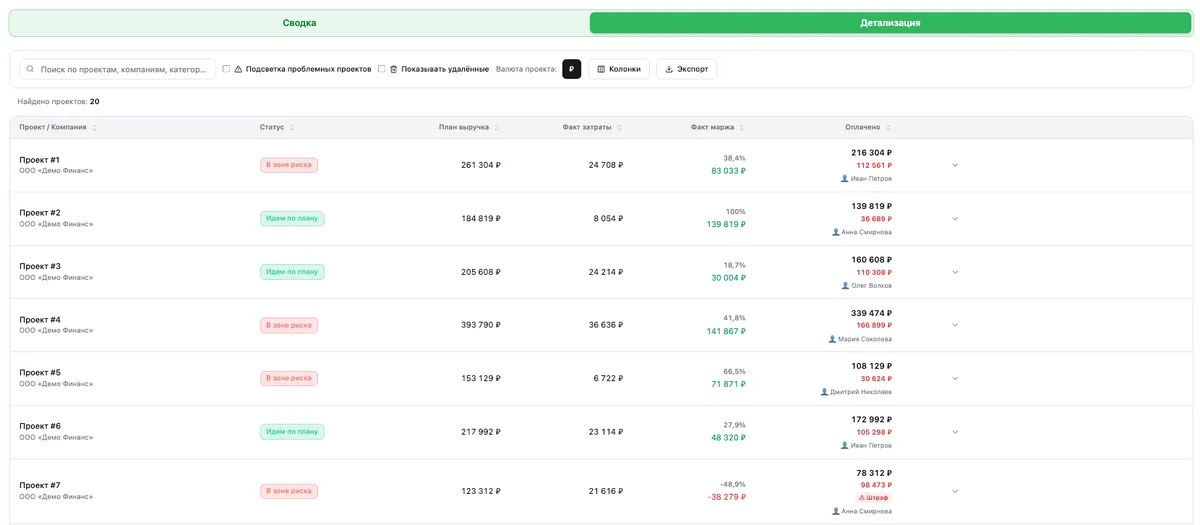Click fact costs value 8 054 ₽
Viewport: 1200px width, 525px height.
608,219
